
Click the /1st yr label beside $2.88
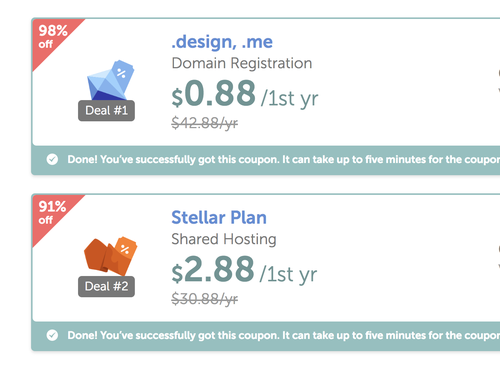(x=288, y=275)
